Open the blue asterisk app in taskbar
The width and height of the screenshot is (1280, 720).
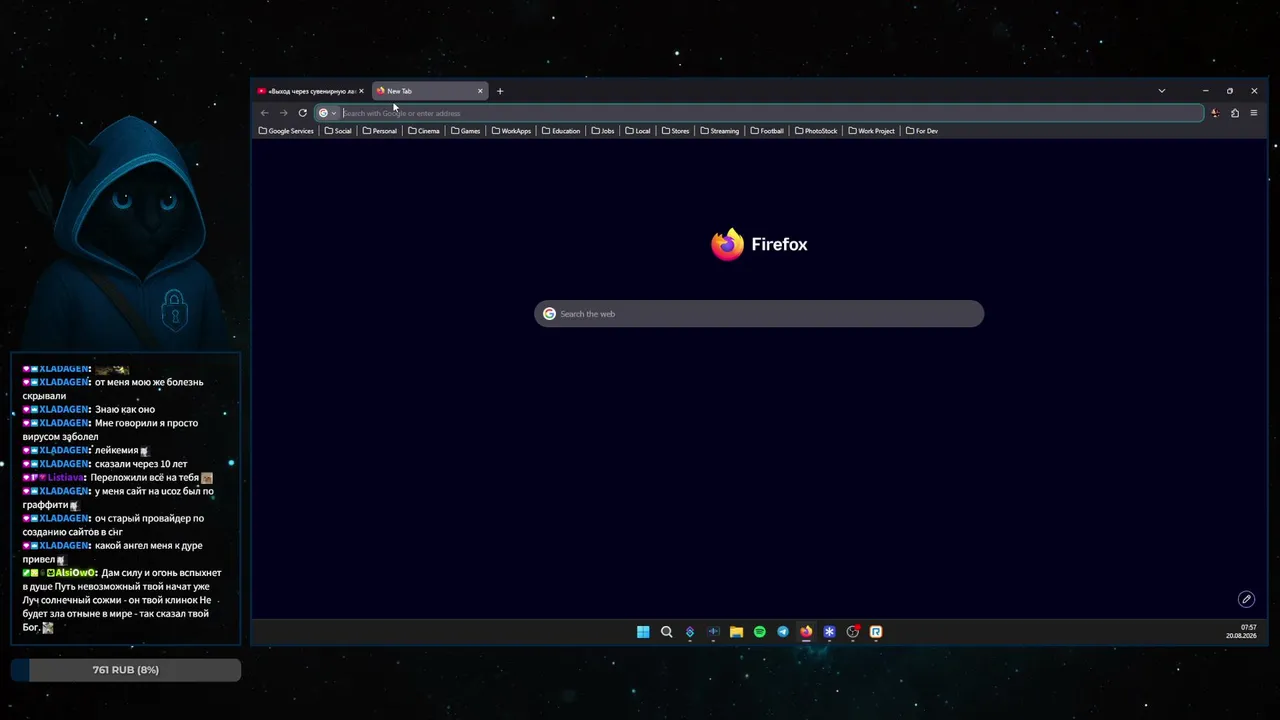click(x=830, y=632)
